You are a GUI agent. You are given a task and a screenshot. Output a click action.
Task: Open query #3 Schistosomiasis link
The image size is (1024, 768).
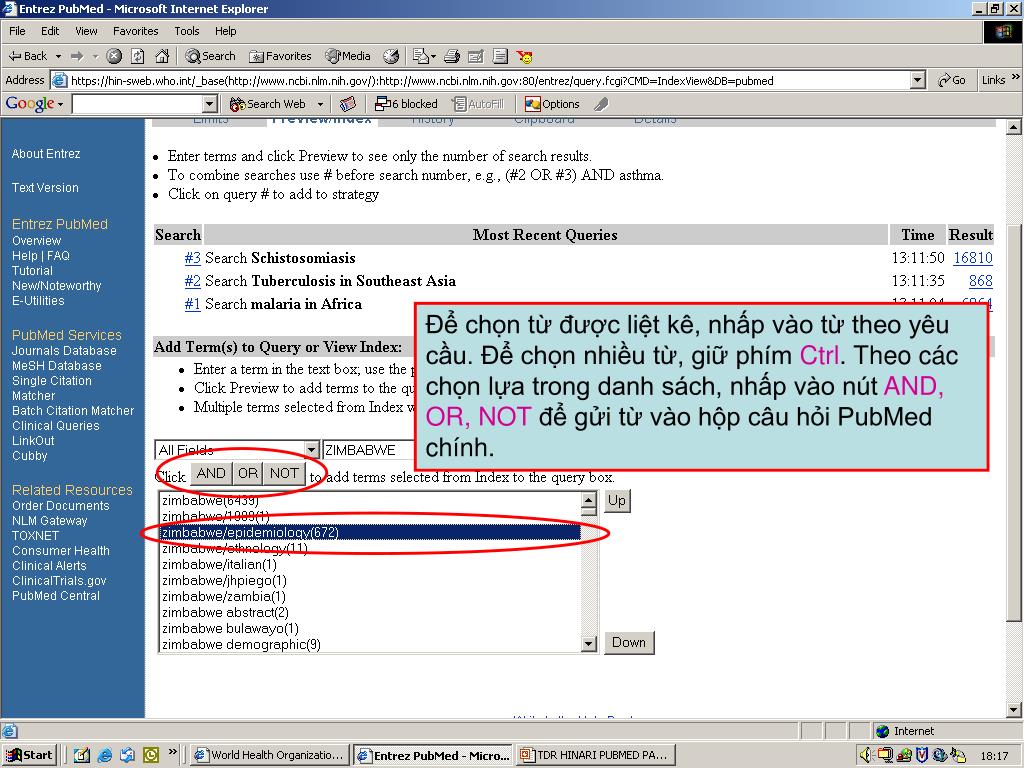pos(192,258)
